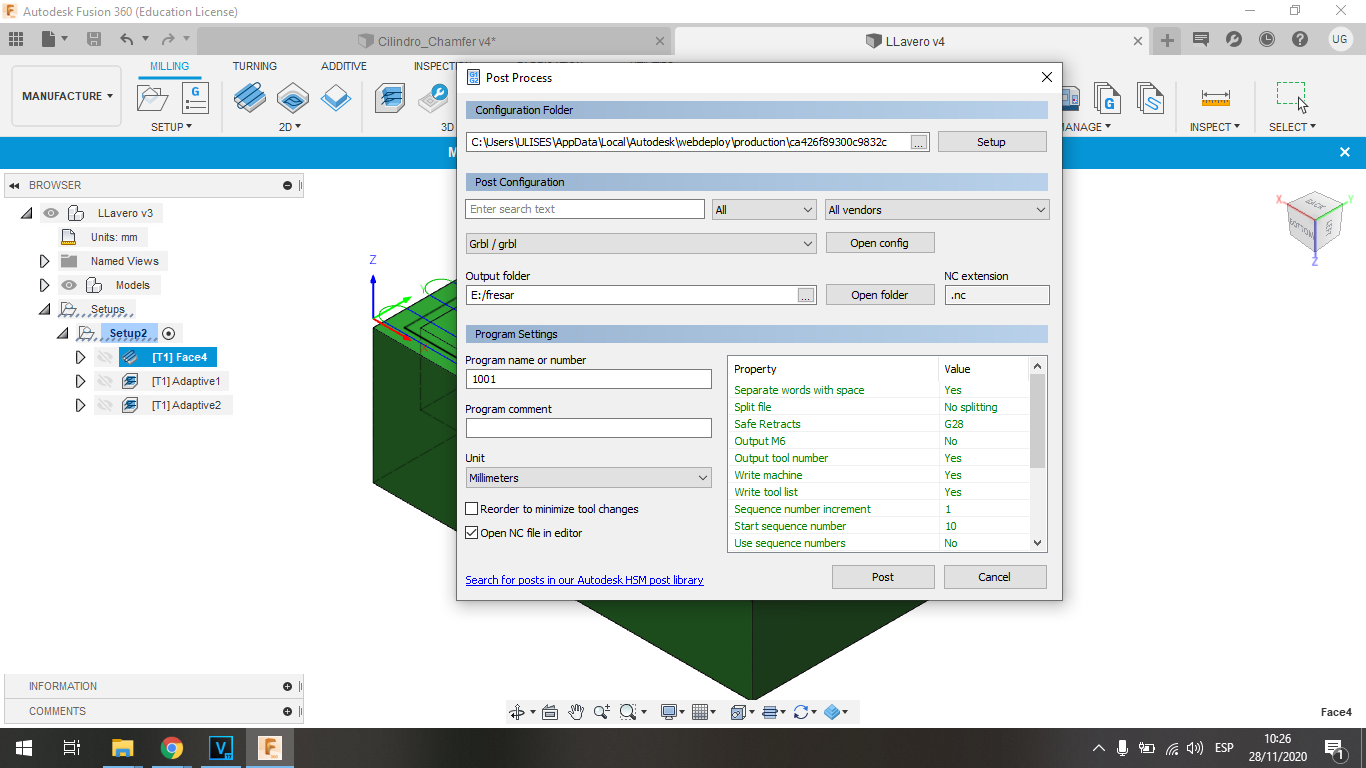Toggle Reorder to minimize tool changes checkbox
The width and height of the screenshot is (1366, 768).
(x=472, y=509)
